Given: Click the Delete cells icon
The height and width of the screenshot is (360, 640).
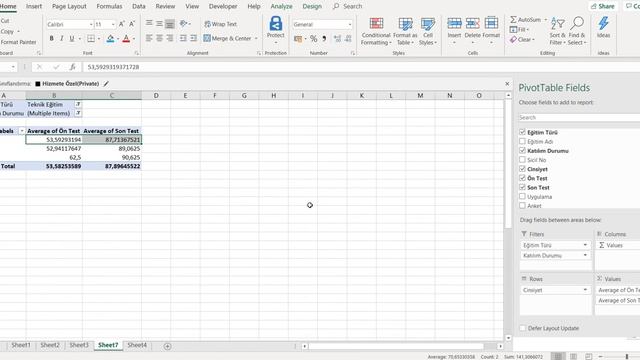Looking at the screenshot, I should [473, 23].
